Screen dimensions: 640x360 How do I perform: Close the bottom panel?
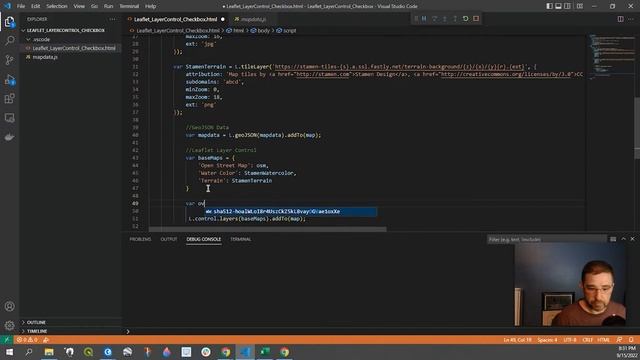click(x=633, y=239)
